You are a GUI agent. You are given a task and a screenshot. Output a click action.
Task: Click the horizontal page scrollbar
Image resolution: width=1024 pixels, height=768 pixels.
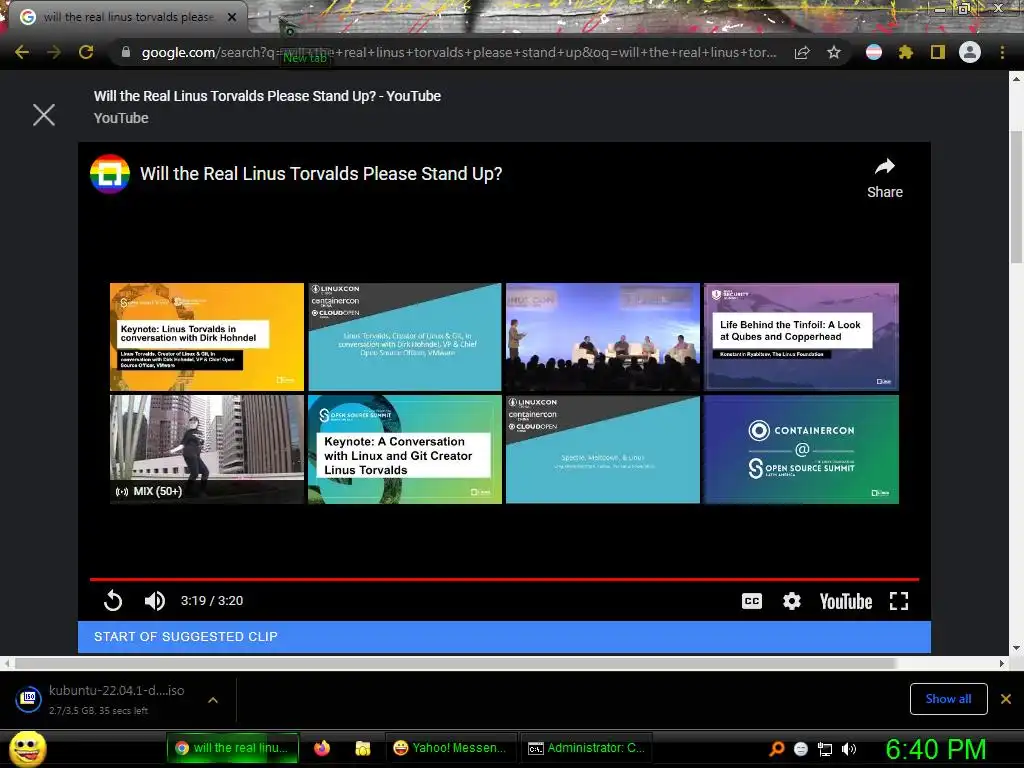tap(455, 664)
